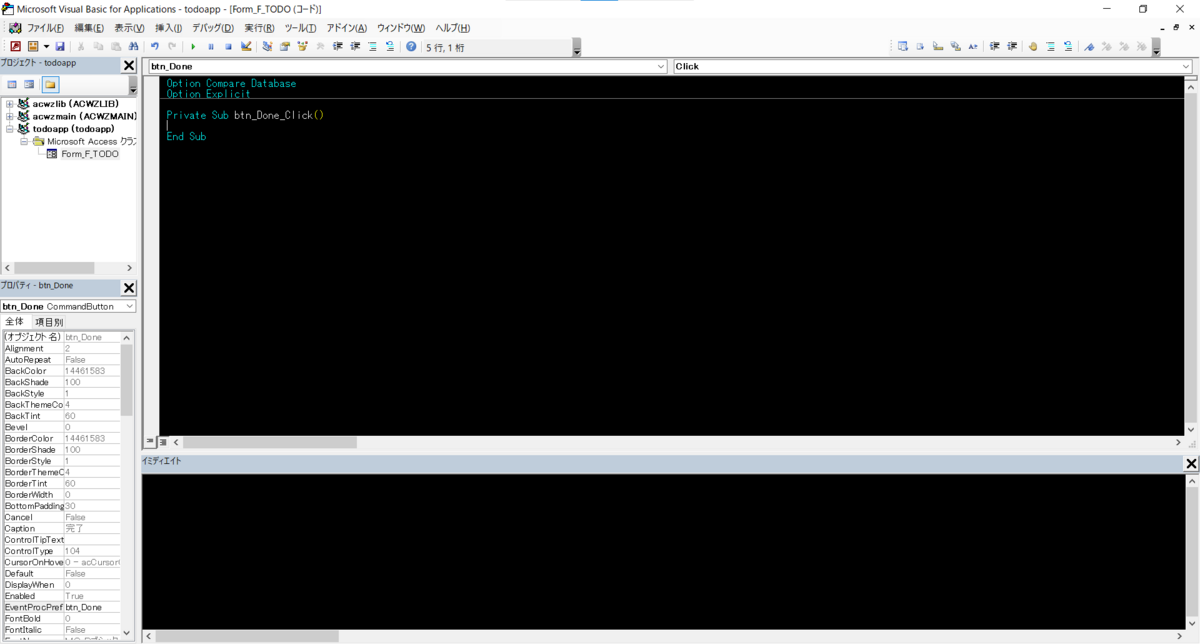Open the btn_Done CommandButton dropdown in Properties
The width and height of the screenshot is (1200, 644).
(130, 306)
